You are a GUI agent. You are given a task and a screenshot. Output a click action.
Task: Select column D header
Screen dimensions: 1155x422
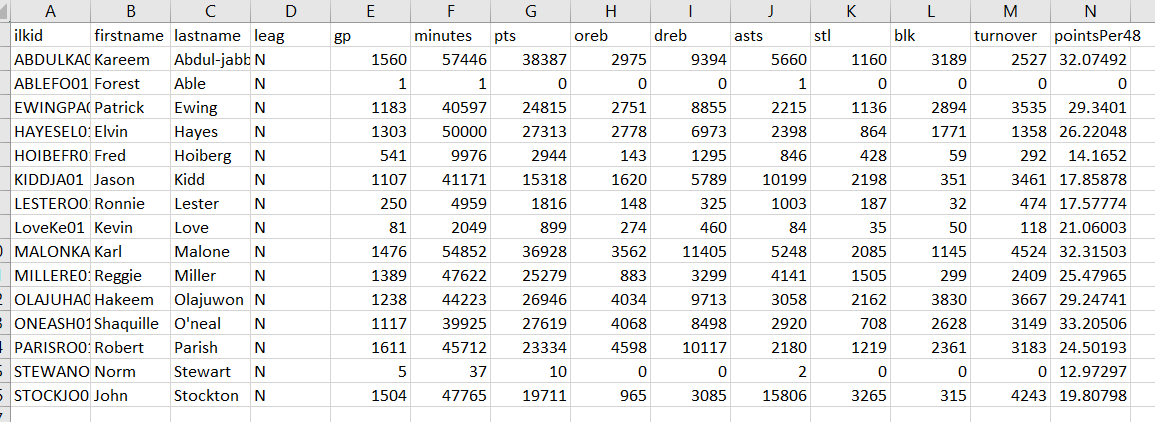point(290,11)
